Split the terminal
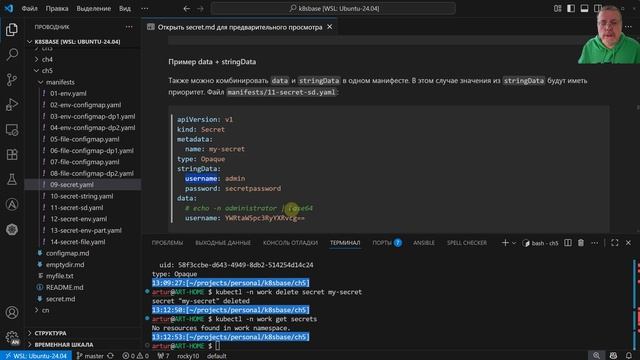Image resolution: width=640 pixels, height=360 pixels. (568, 243)
